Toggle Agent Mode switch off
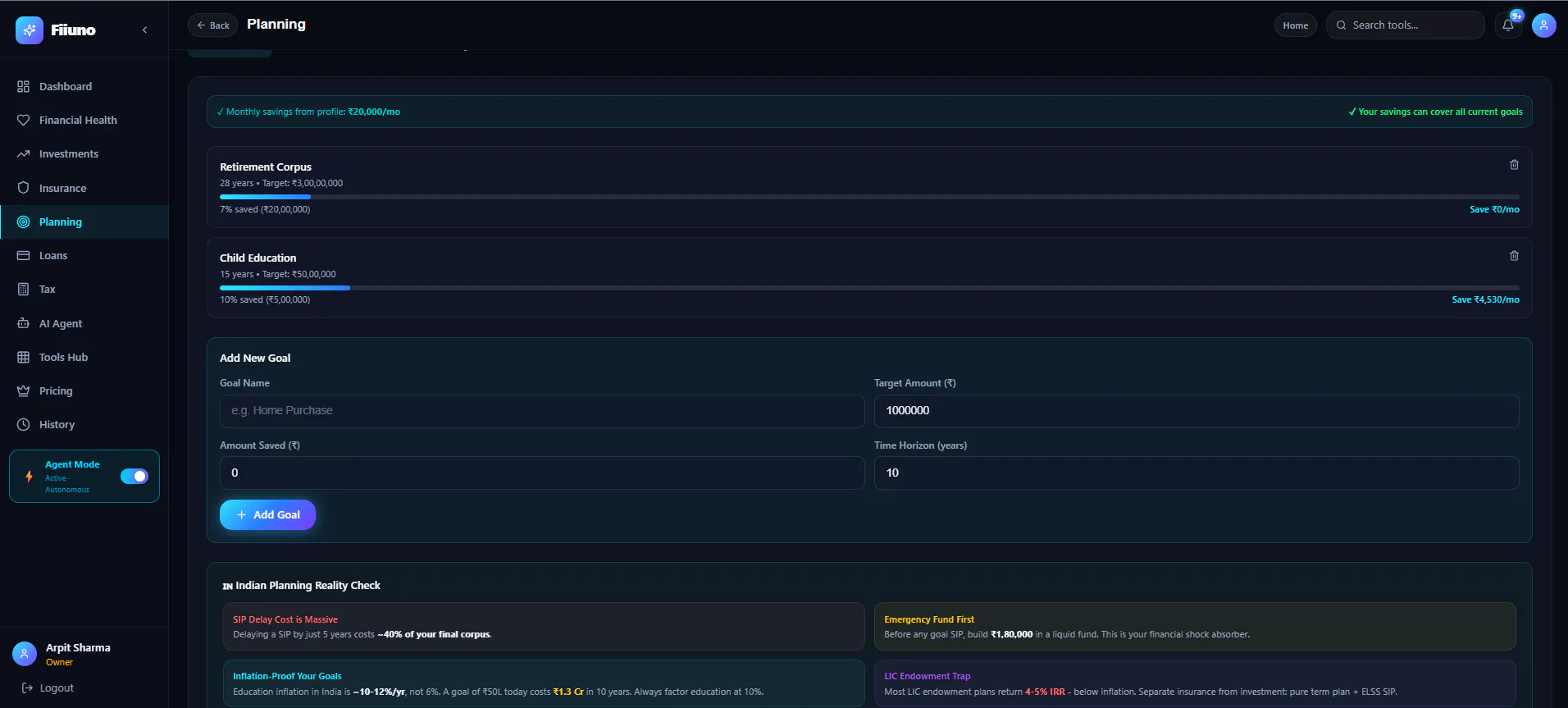This screenshot has height=708, width=1568. pos(134,476)
